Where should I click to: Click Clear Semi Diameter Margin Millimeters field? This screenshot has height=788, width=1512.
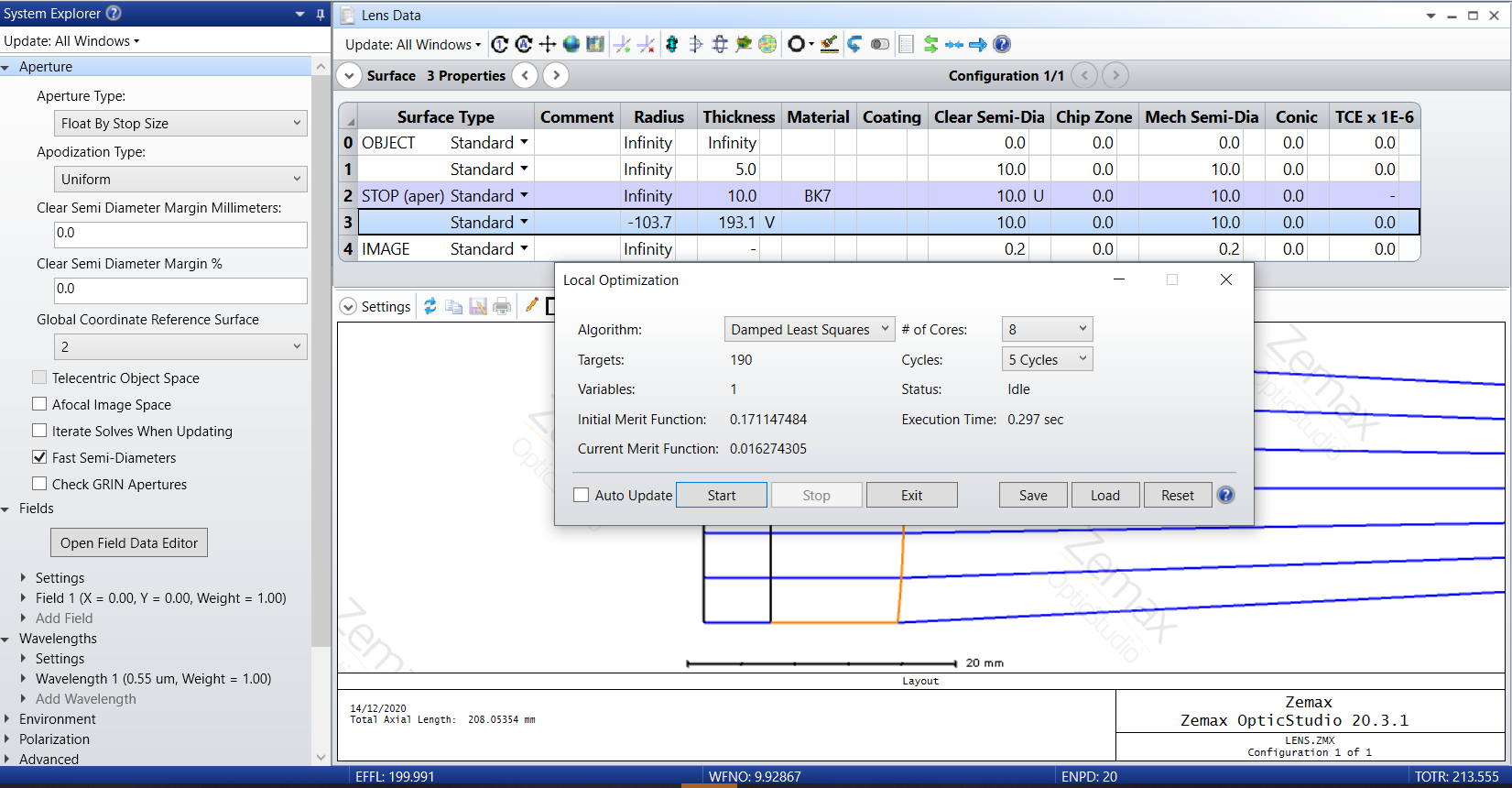click(180, 235)
